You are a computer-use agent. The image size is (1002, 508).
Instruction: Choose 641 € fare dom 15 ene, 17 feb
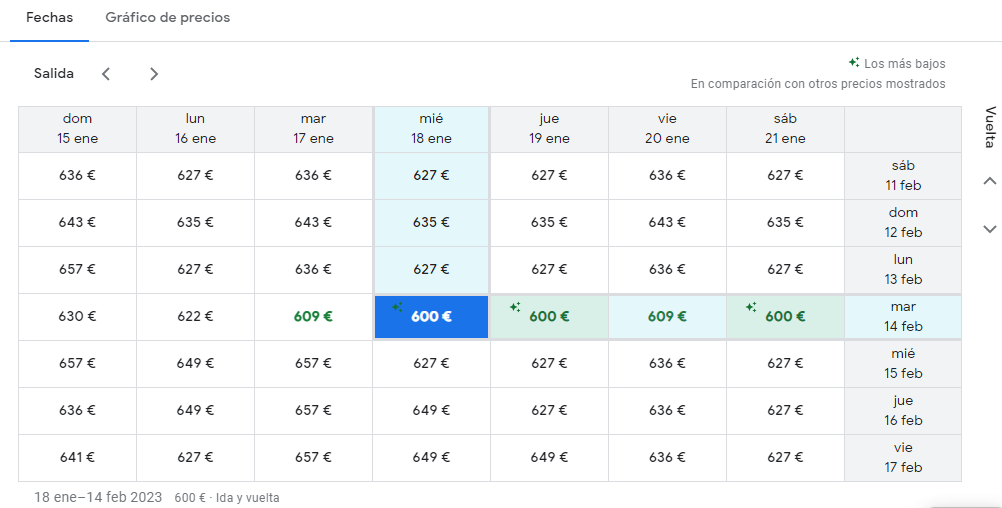coord(77,458)
